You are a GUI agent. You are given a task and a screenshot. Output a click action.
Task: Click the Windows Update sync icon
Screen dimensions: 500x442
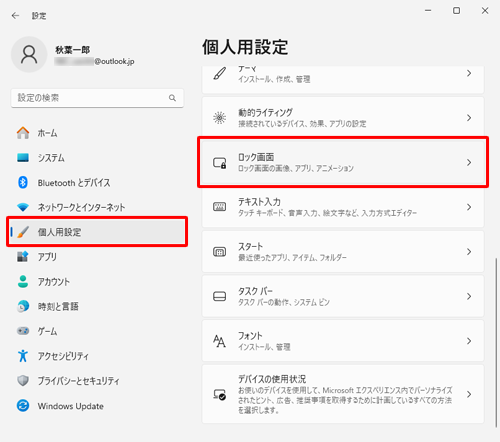(x=23, y=406)
